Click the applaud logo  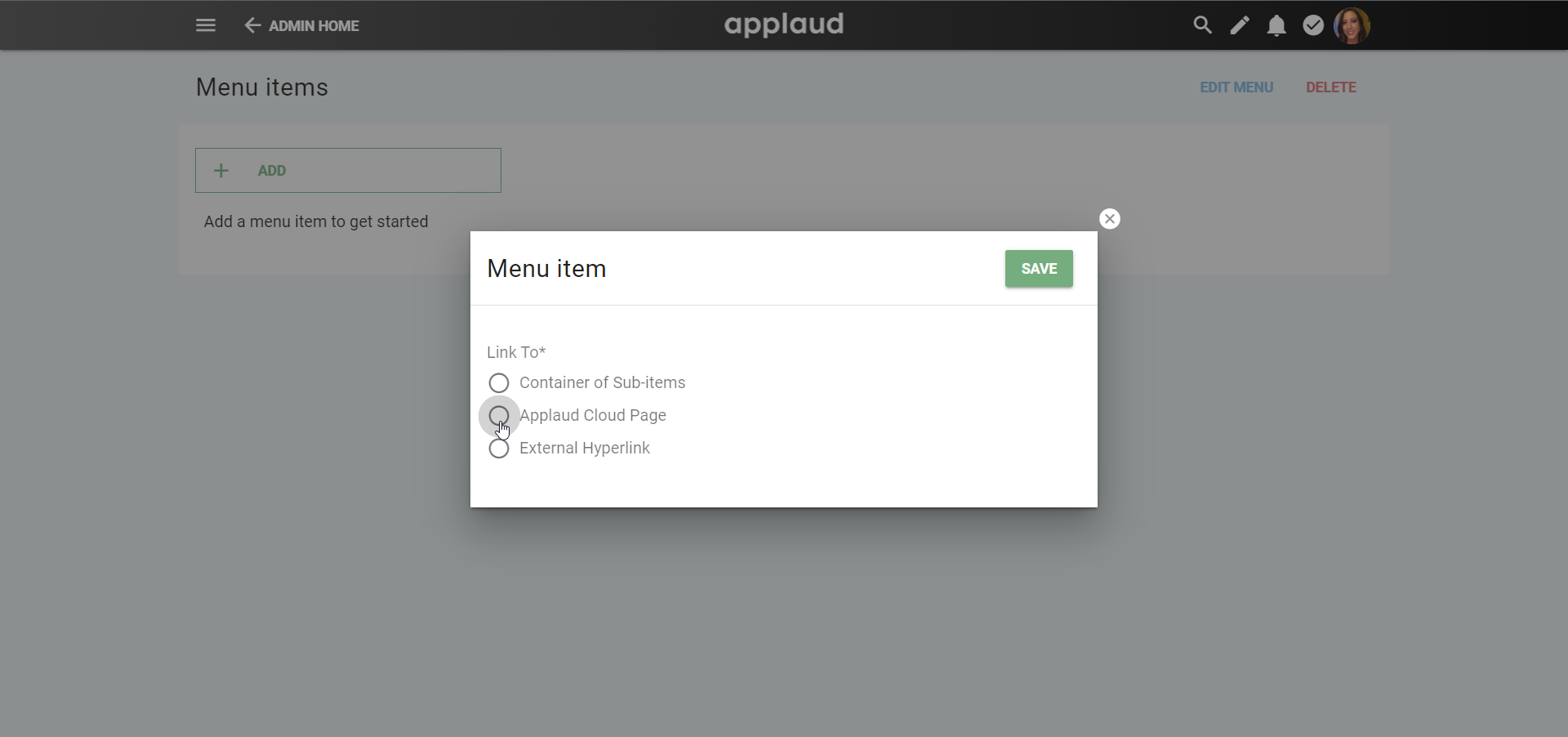784,25
